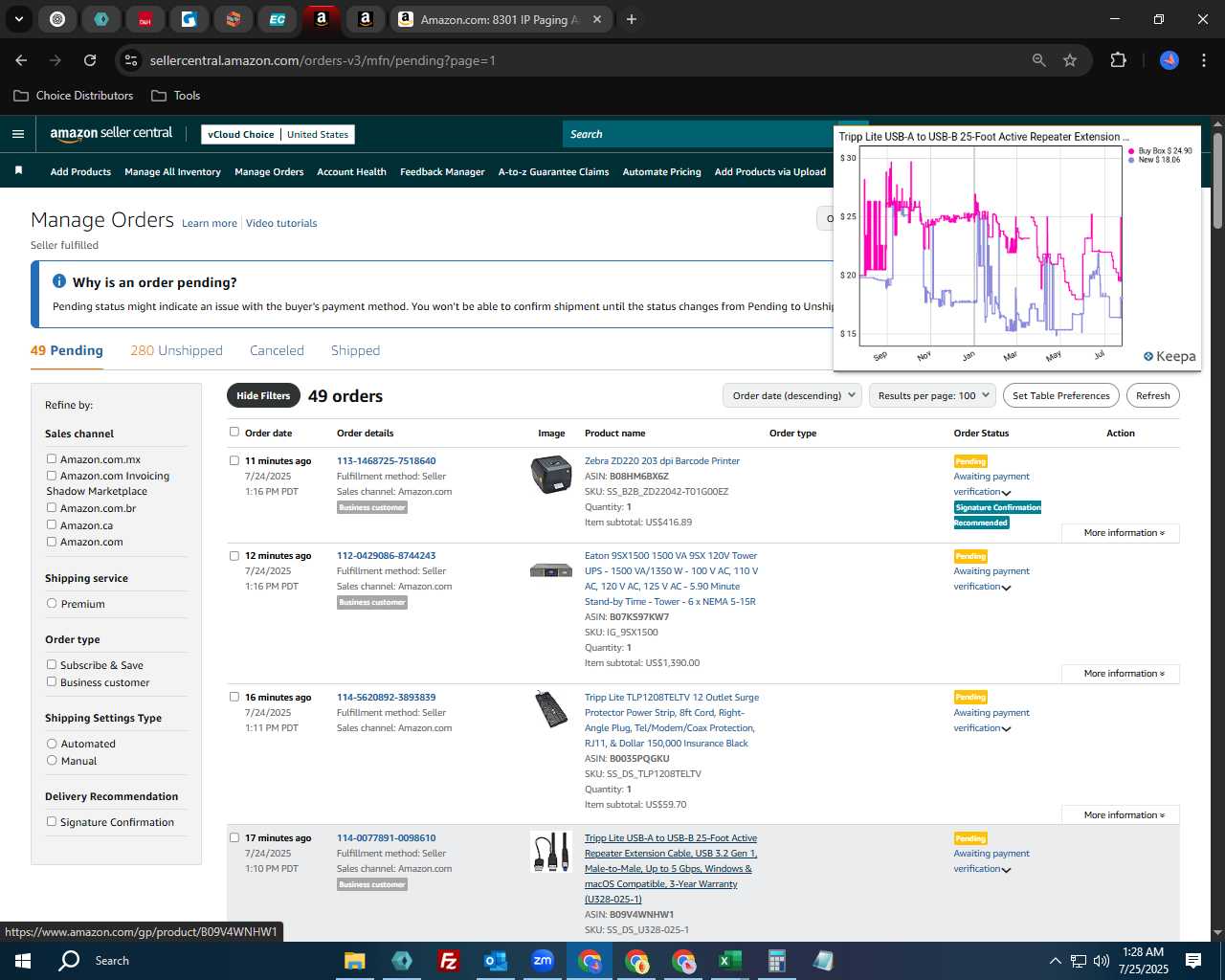Click the Amazon Seller Central logo
The image size is (1225, 980).
(111, 134)
